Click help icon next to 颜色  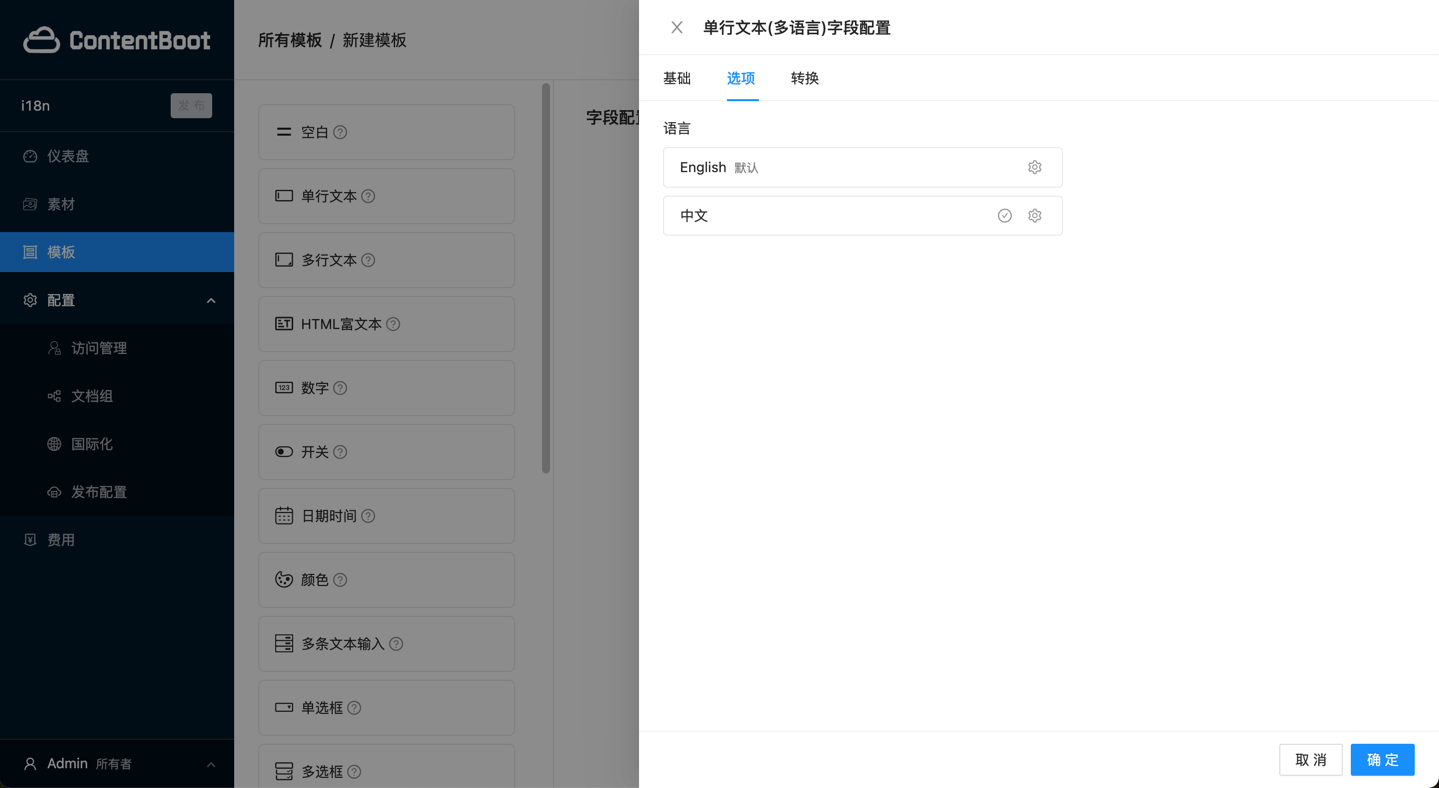click(340, 580)
